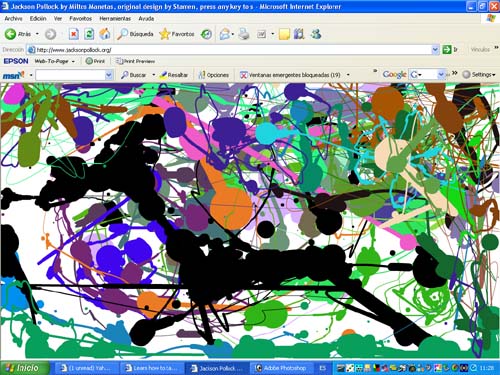This screenshot has height=375, width=500.
Task: Open the Favoritos star panel
Action: (177, 34)
